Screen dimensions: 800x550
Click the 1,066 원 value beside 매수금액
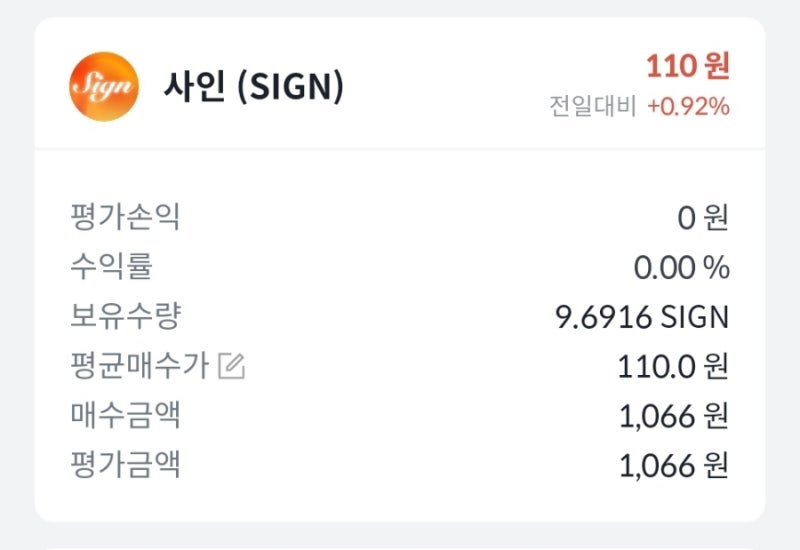coord(675,416)
